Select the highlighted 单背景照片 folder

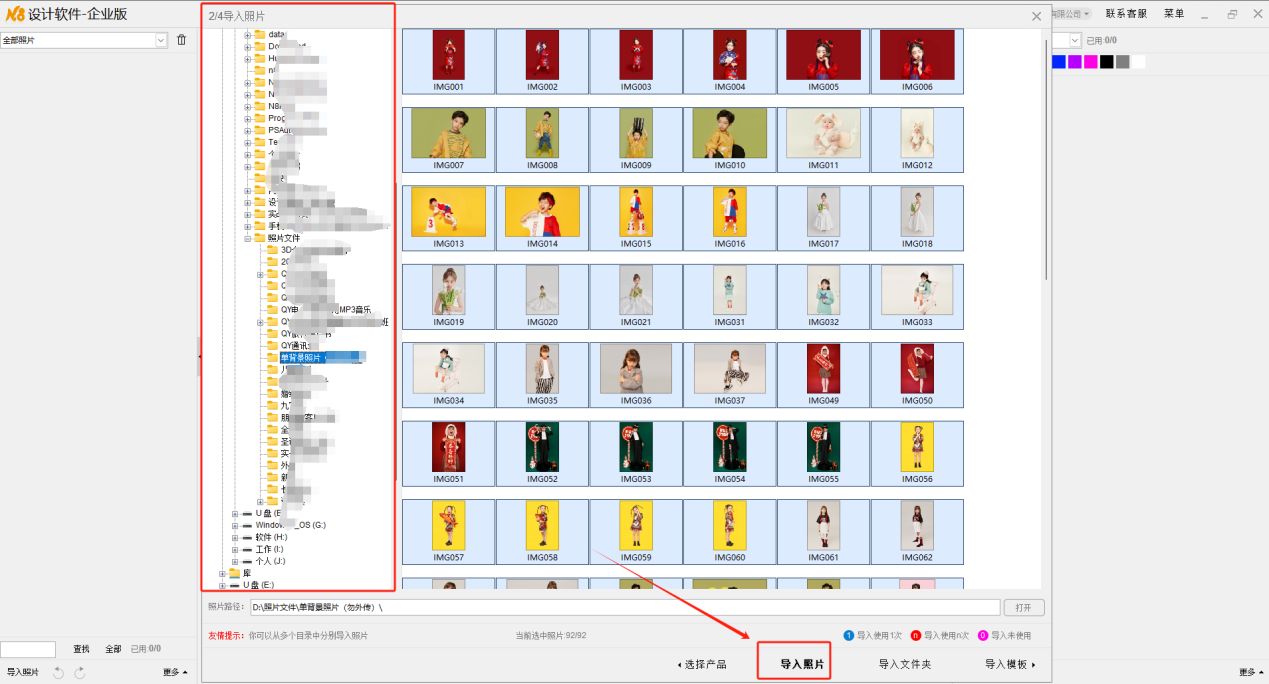[x=322, y=357]
